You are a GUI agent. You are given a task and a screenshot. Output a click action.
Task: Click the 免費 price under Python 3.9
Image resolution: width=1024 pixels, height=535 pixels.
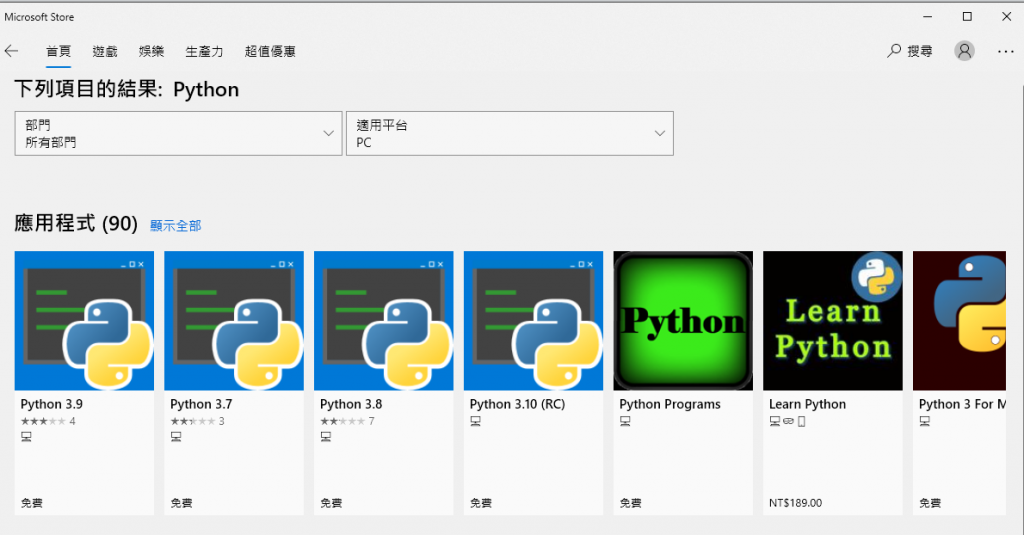click(x=31, y=503)
